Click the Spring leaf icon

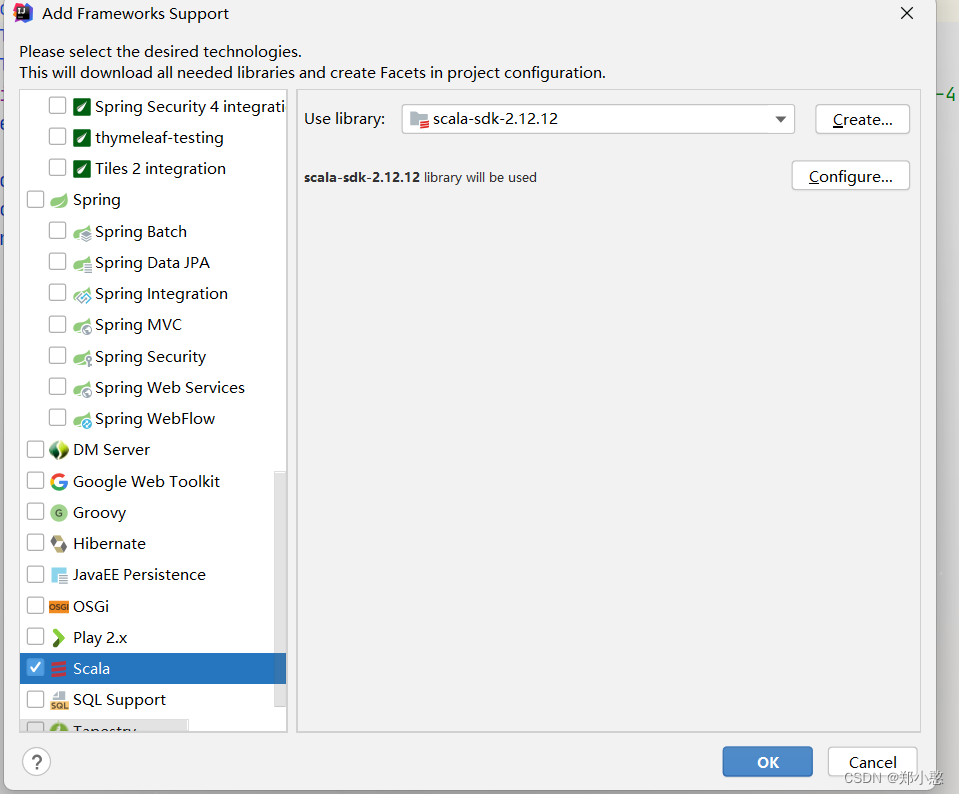click(59, 200)
